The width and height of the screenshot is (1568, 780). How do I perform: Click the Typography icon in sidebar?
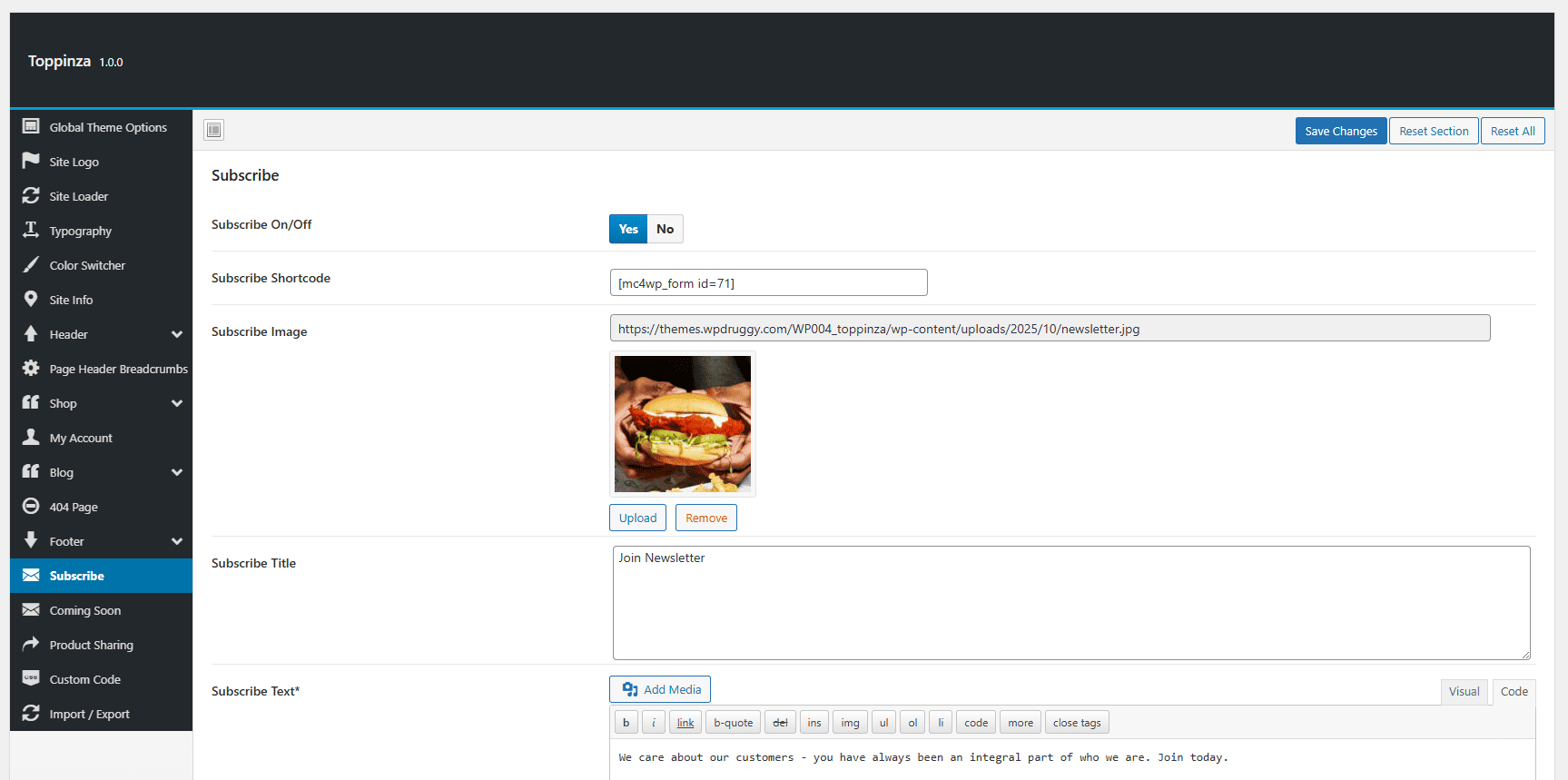[x=31, y=230]
